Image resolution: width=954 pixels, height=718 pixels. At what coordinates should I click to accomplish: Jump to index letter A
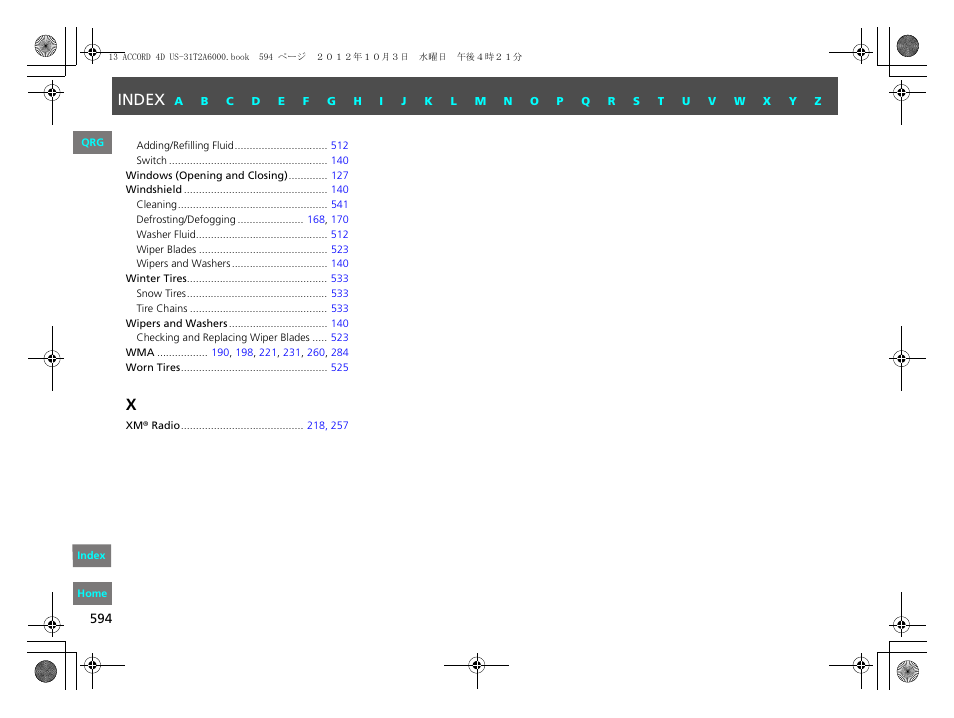178,101
